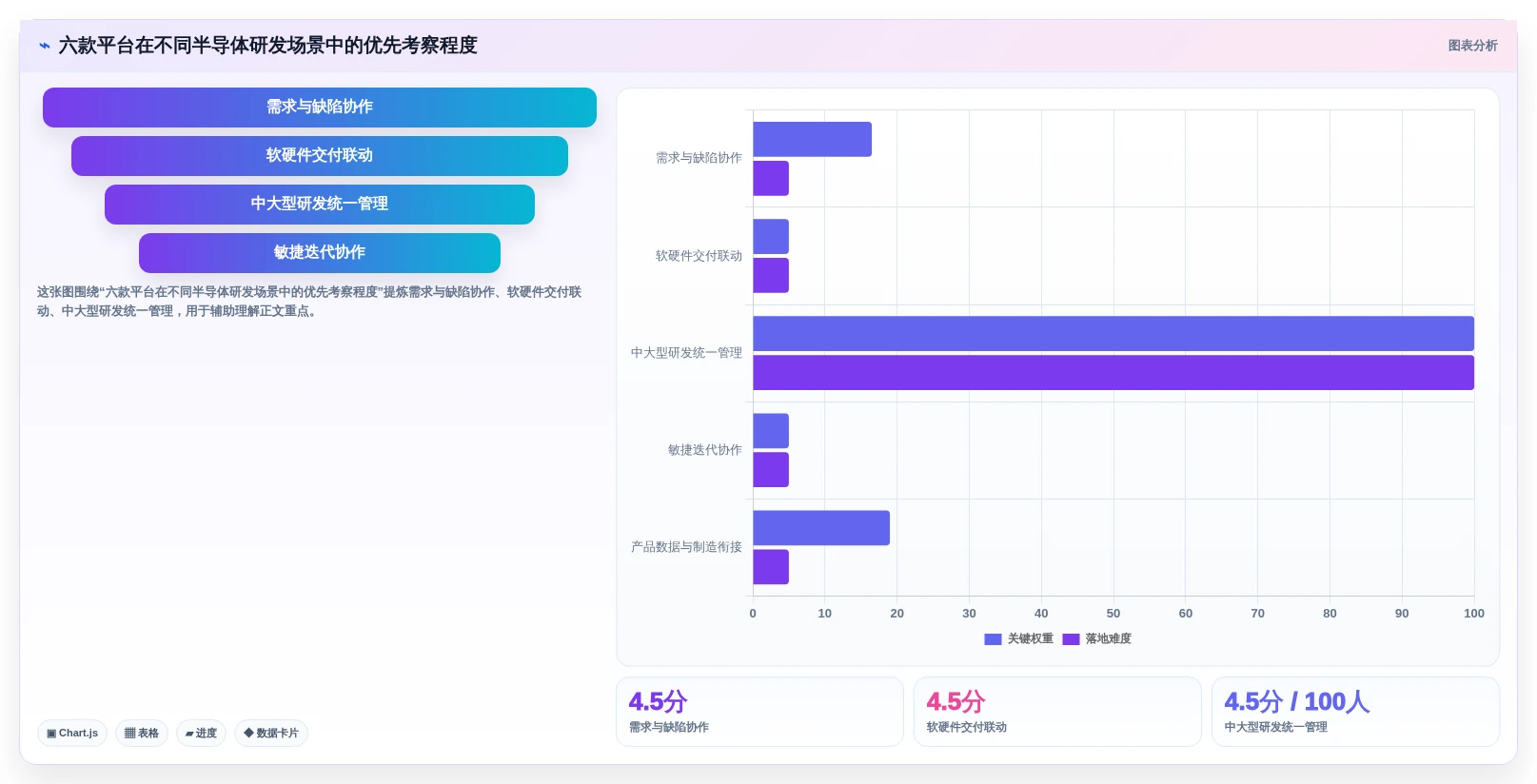Click 落地难度 bar for 中大型研发统一管理
Viewport: 1537px width, 784px height.
1113,373
